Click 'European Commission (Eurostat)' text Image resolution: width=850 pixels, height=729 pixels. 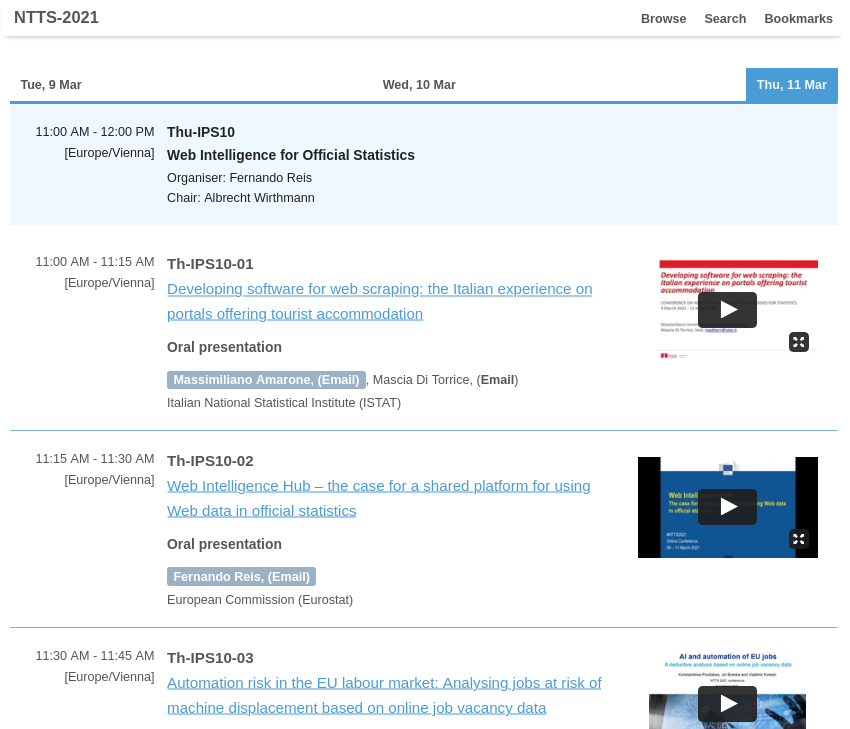pyautogui.click(x=260, y=599)
